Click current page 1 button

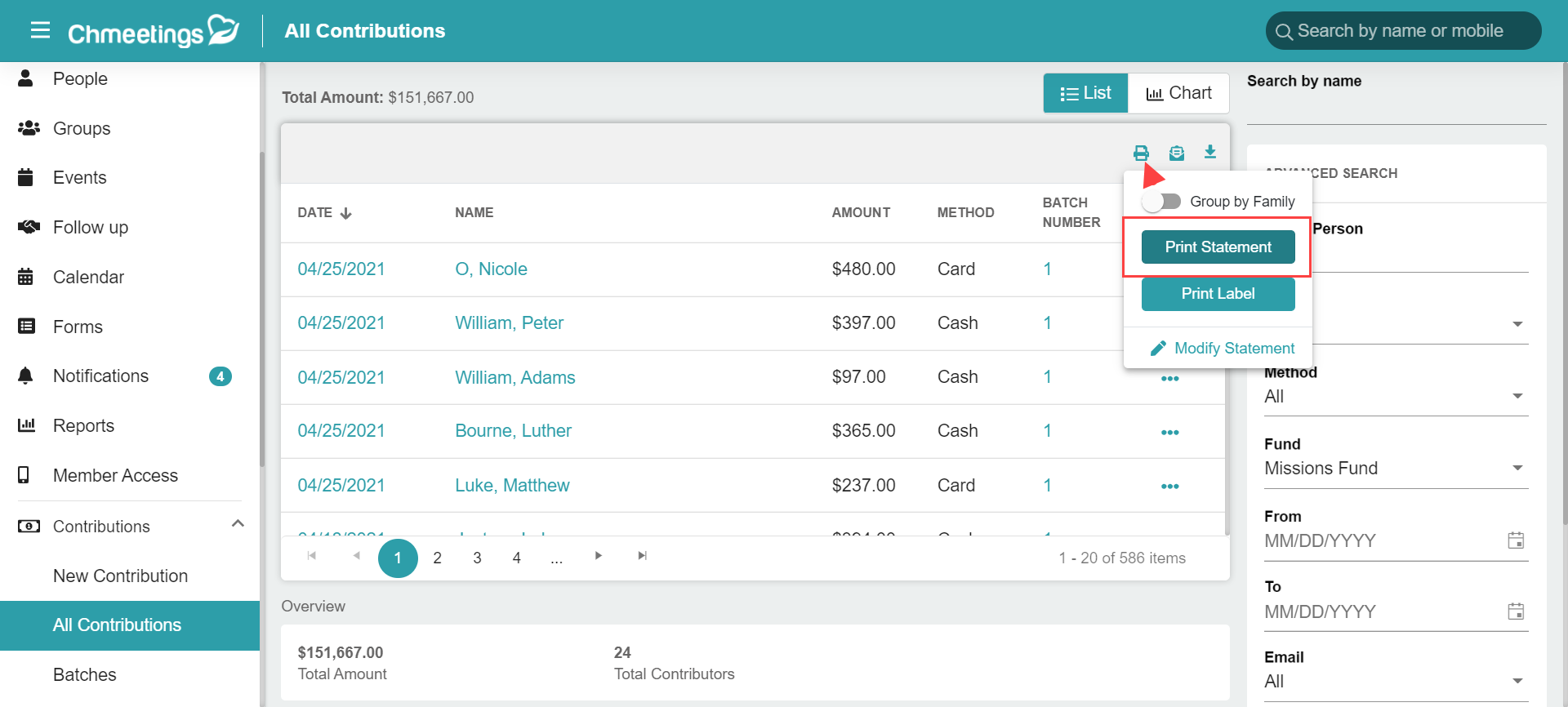pyautogui.click(x=398, y=558)
